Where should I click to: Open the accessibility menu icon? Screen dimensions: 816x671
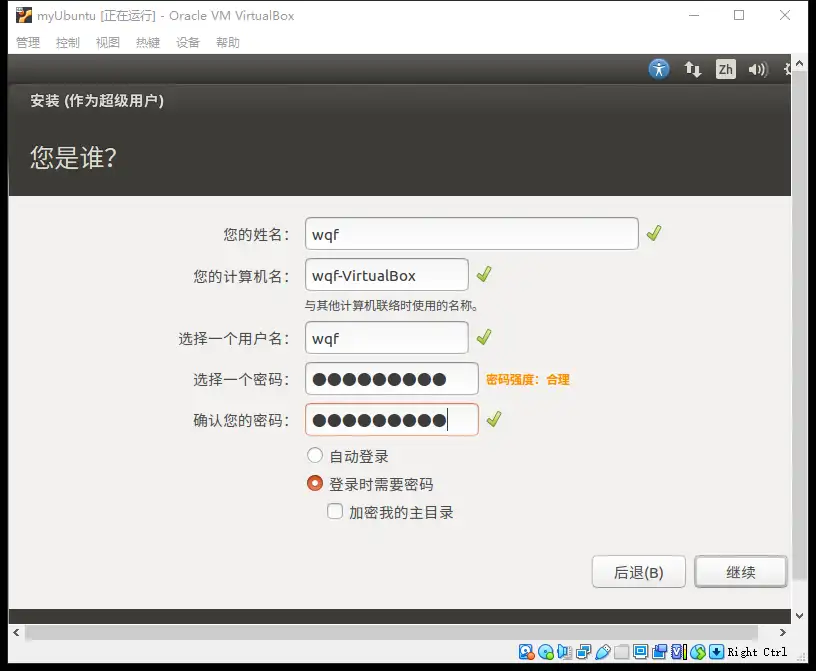pyautogui.click(x=658, y=69)
